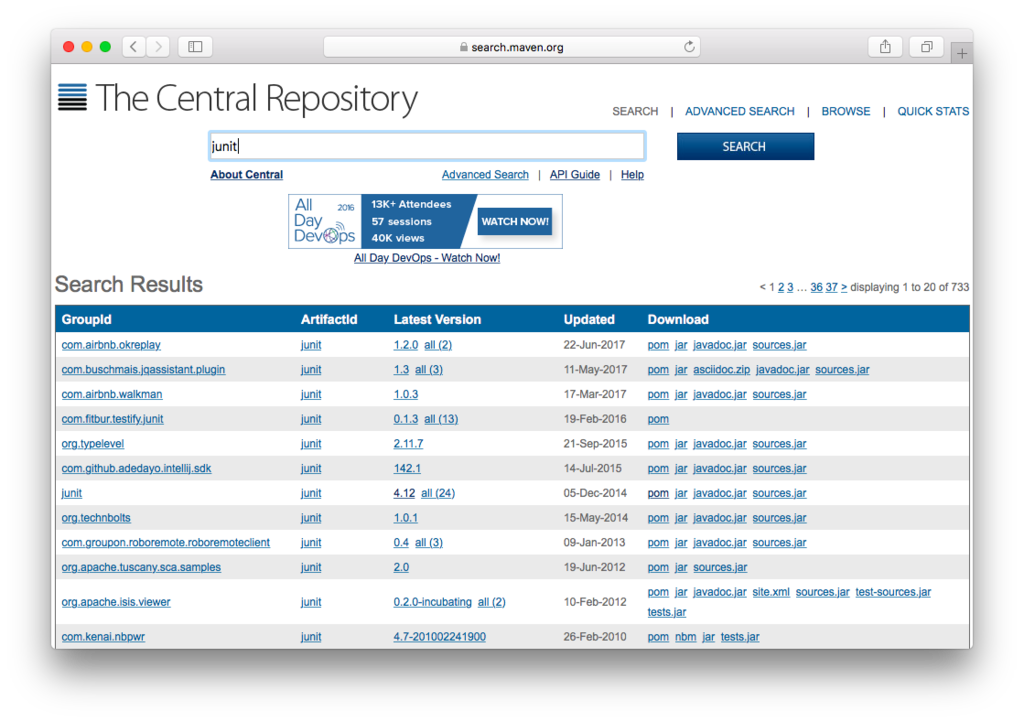Click the Latest Version column header
The image size is (1024, 722).
[437, 319]
